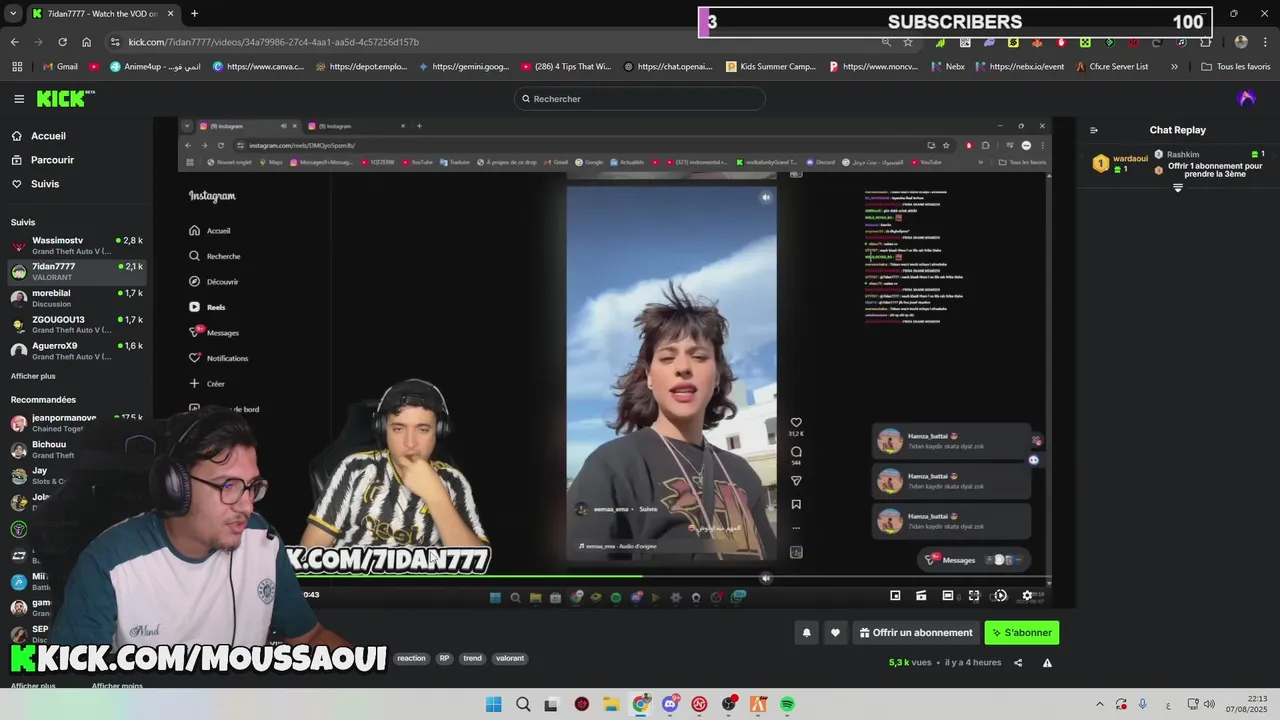Click the green S'abonner button
Image resolution: width=1280 pixels, height=720 pixels.
click(1021, 633)
